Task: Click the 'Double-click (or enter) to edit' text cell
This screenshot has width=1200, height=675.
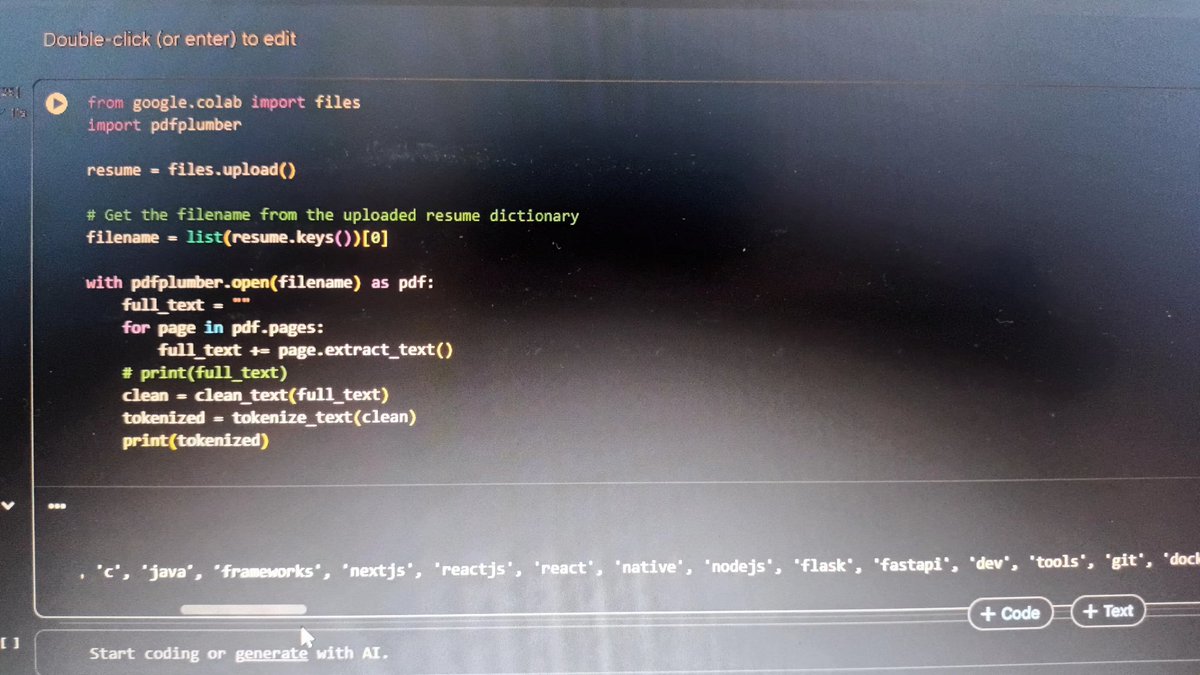Action: pos(170,40)
